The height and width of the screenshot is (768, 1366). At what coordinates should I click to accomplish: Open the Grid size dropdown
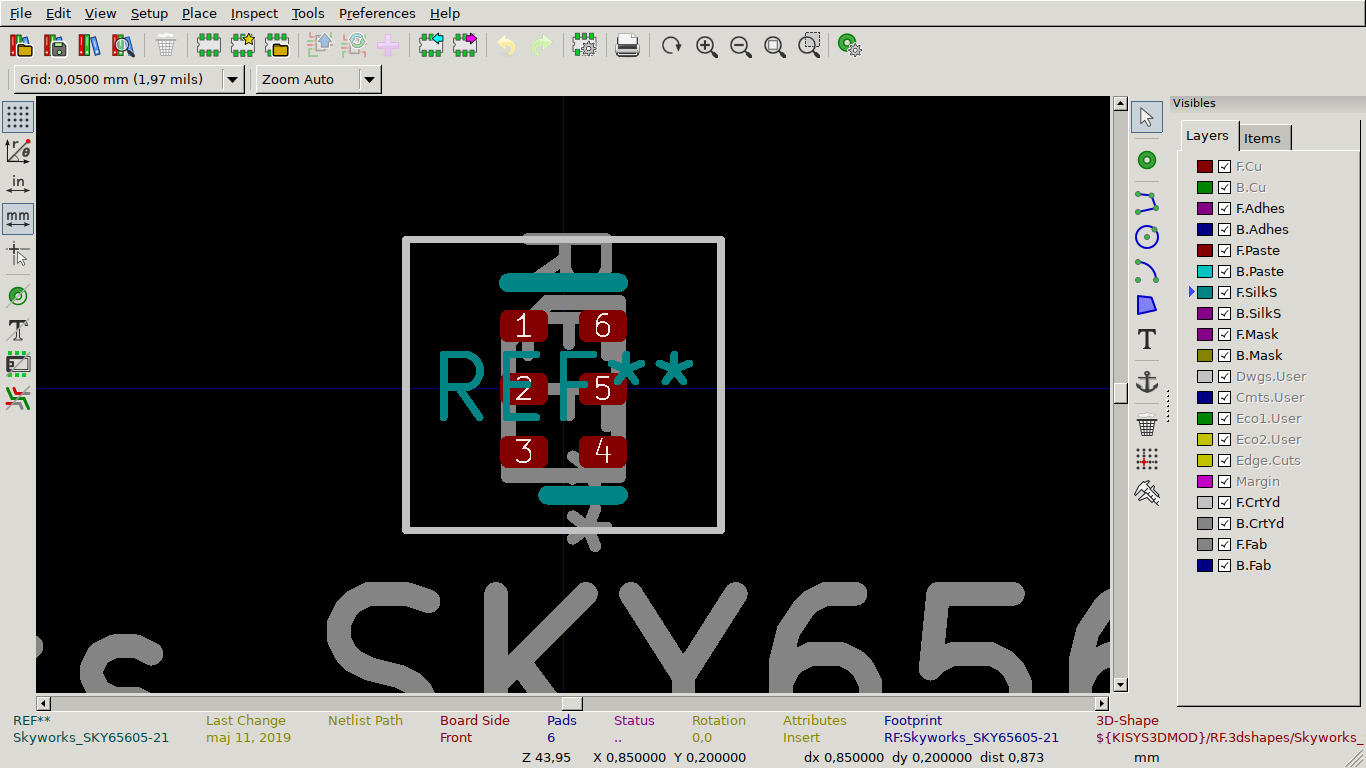[x=233, y=79]
